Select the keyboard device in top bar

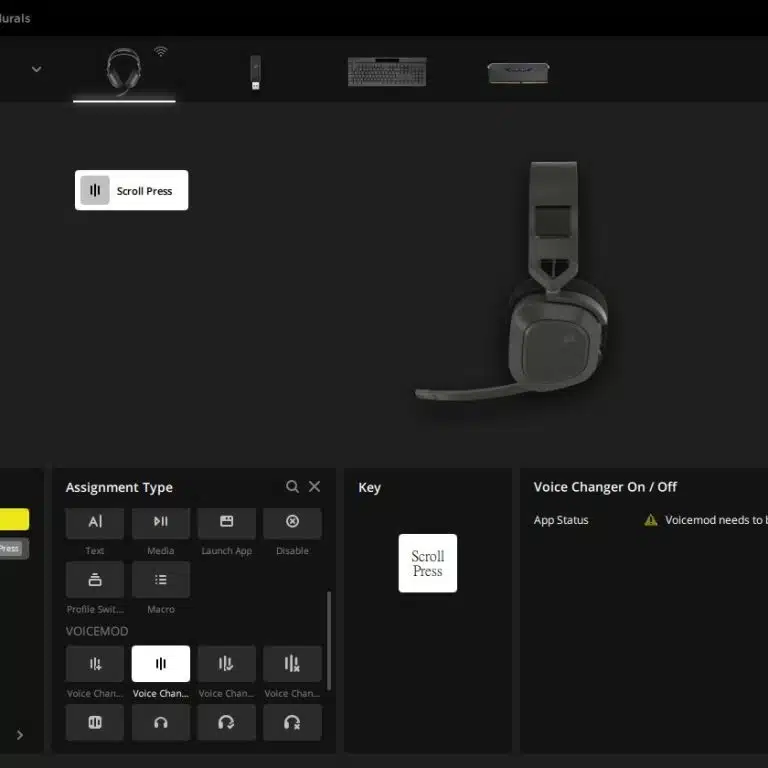coord(386,72)
